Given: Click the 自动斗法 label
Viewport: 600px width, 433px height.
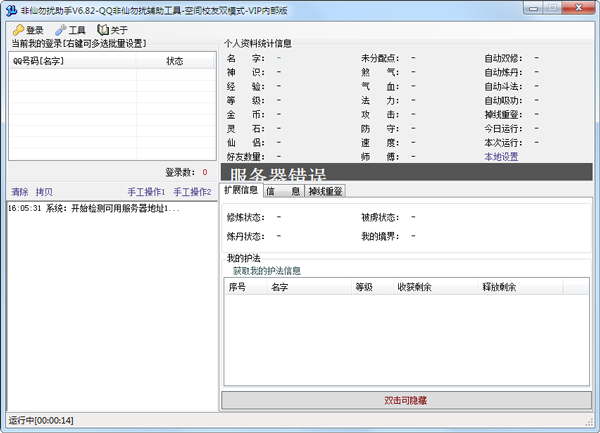Looking at the screenshot, I should point(503,87).
